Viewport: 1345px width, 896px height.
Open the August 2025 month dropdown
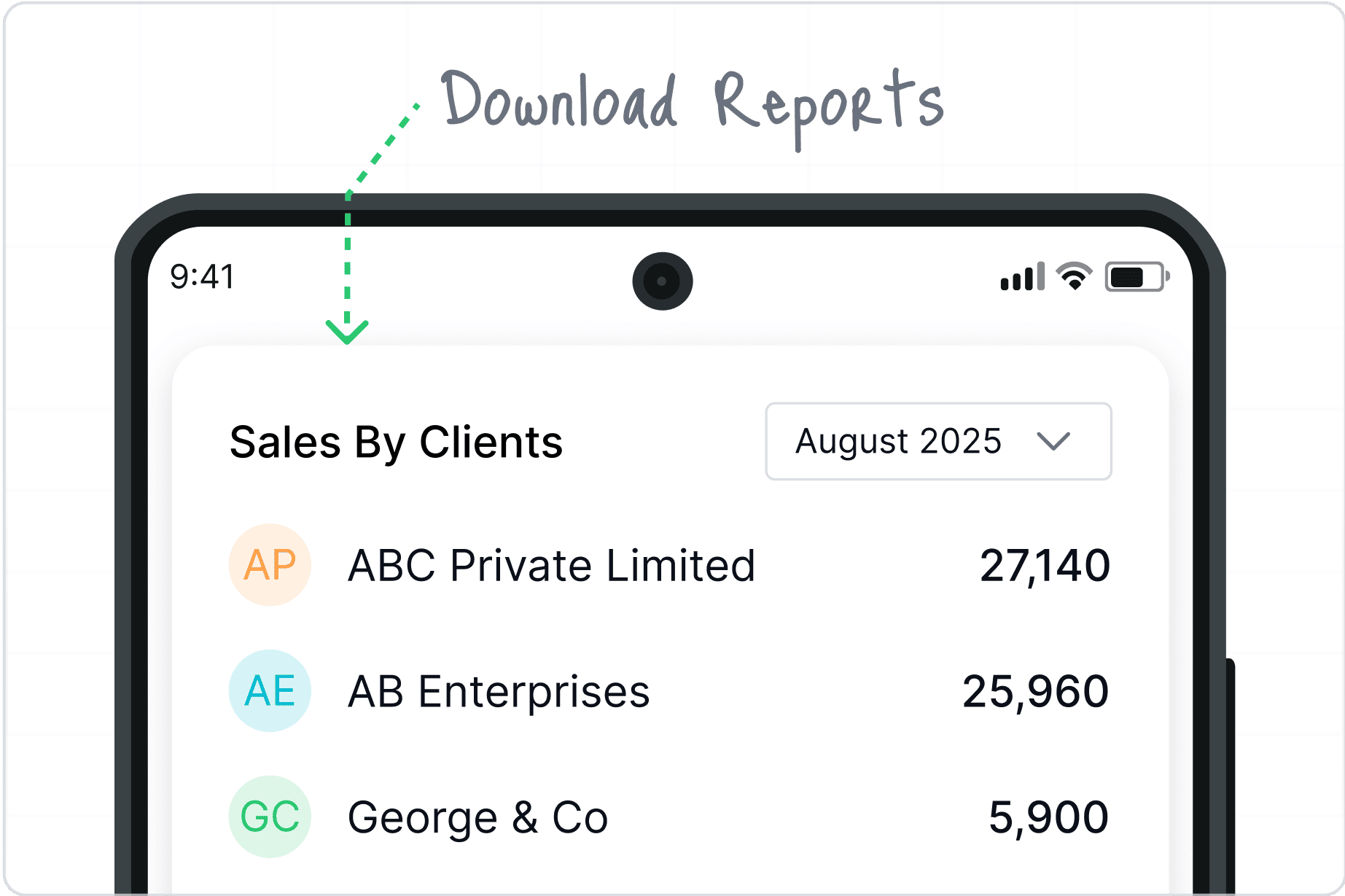coord(938,441)
